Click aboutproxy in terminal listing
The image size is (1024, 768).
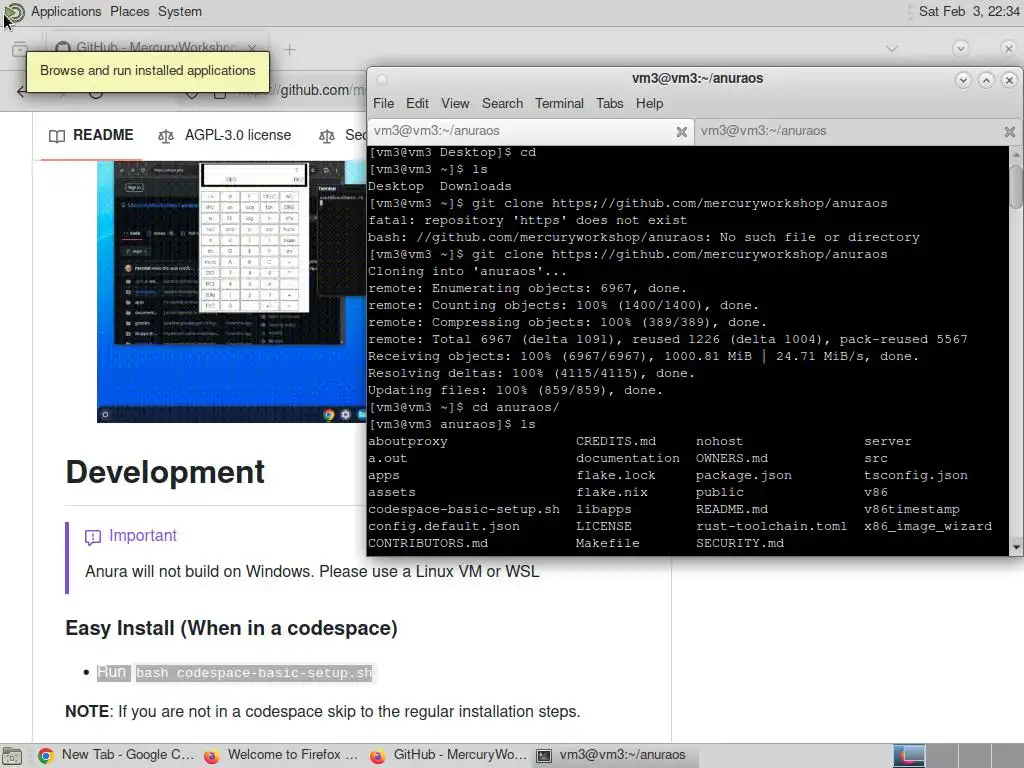click(408, 441)
